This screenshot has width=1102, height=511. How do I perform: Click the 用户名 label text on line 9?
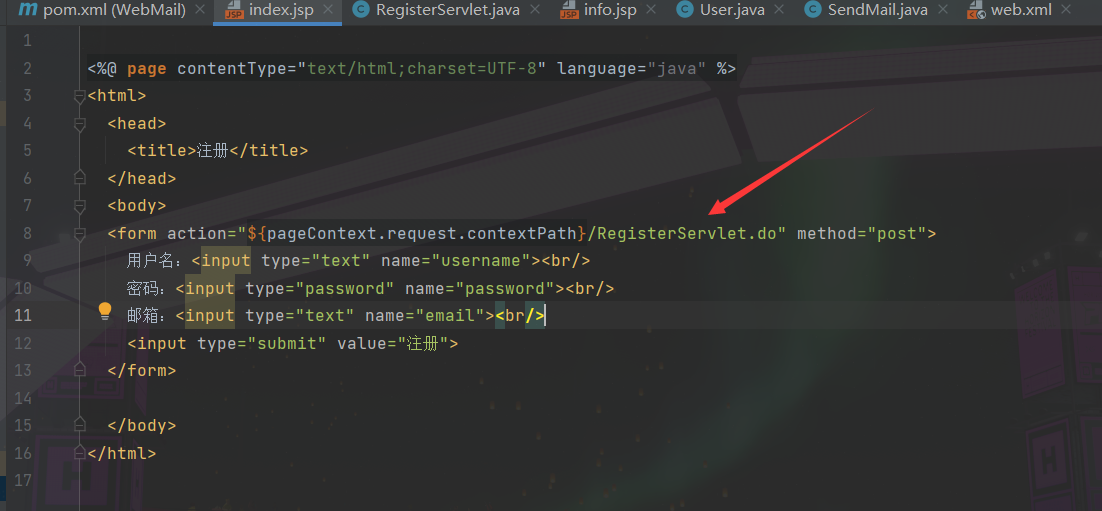click(x=150, y=261)
